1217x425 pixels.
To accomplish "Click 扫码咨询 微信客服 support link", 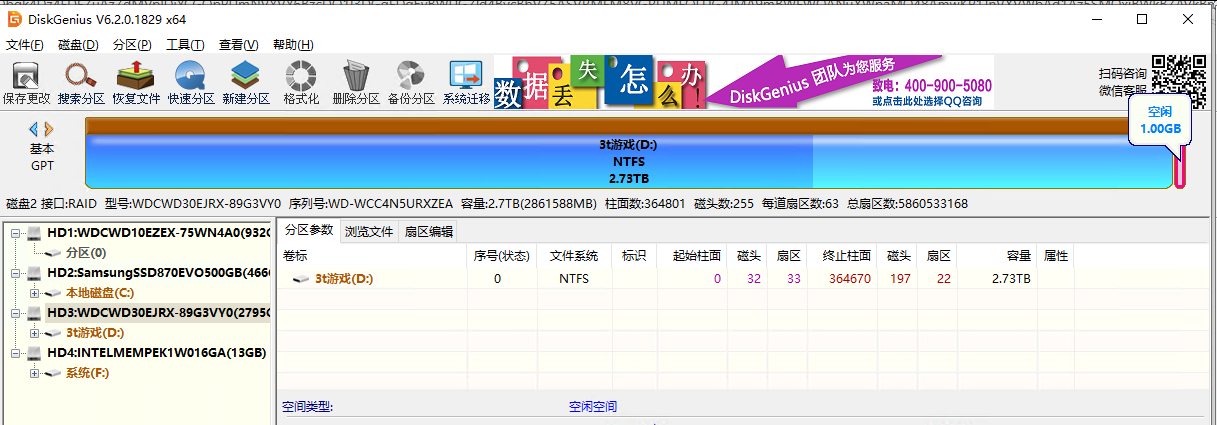I will click(1122, 82).
